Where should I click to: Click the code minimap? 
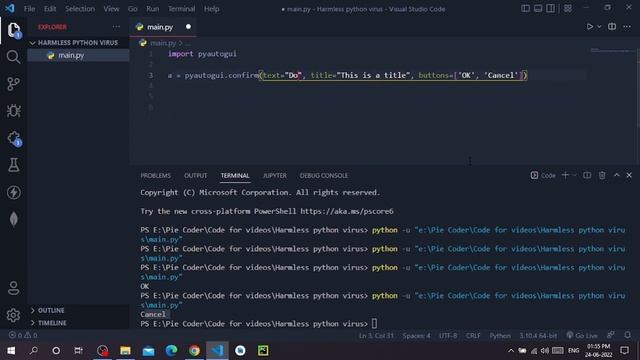[612, 51]
